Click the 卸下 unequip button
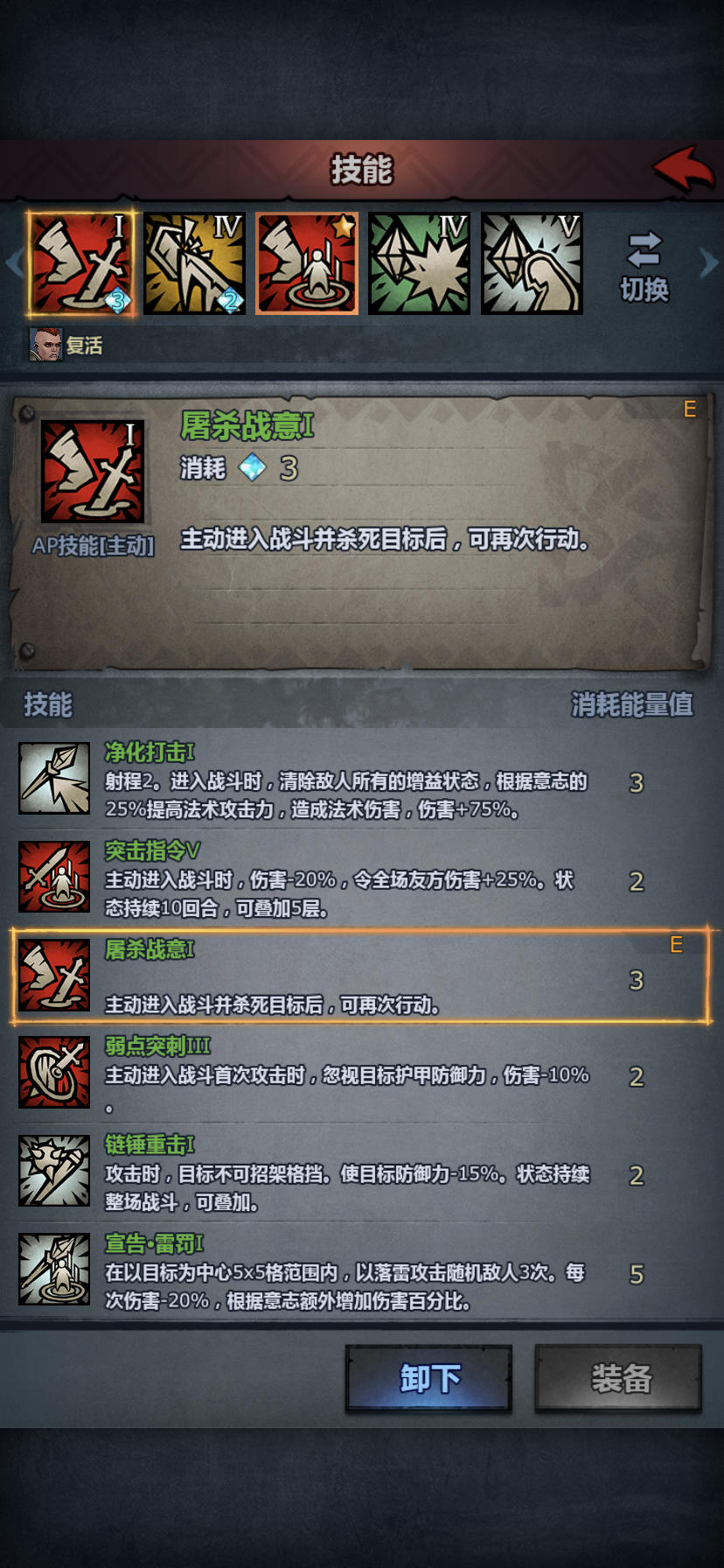The width and height of the screenshot is (724, 1568). (x=428, y=1378)
